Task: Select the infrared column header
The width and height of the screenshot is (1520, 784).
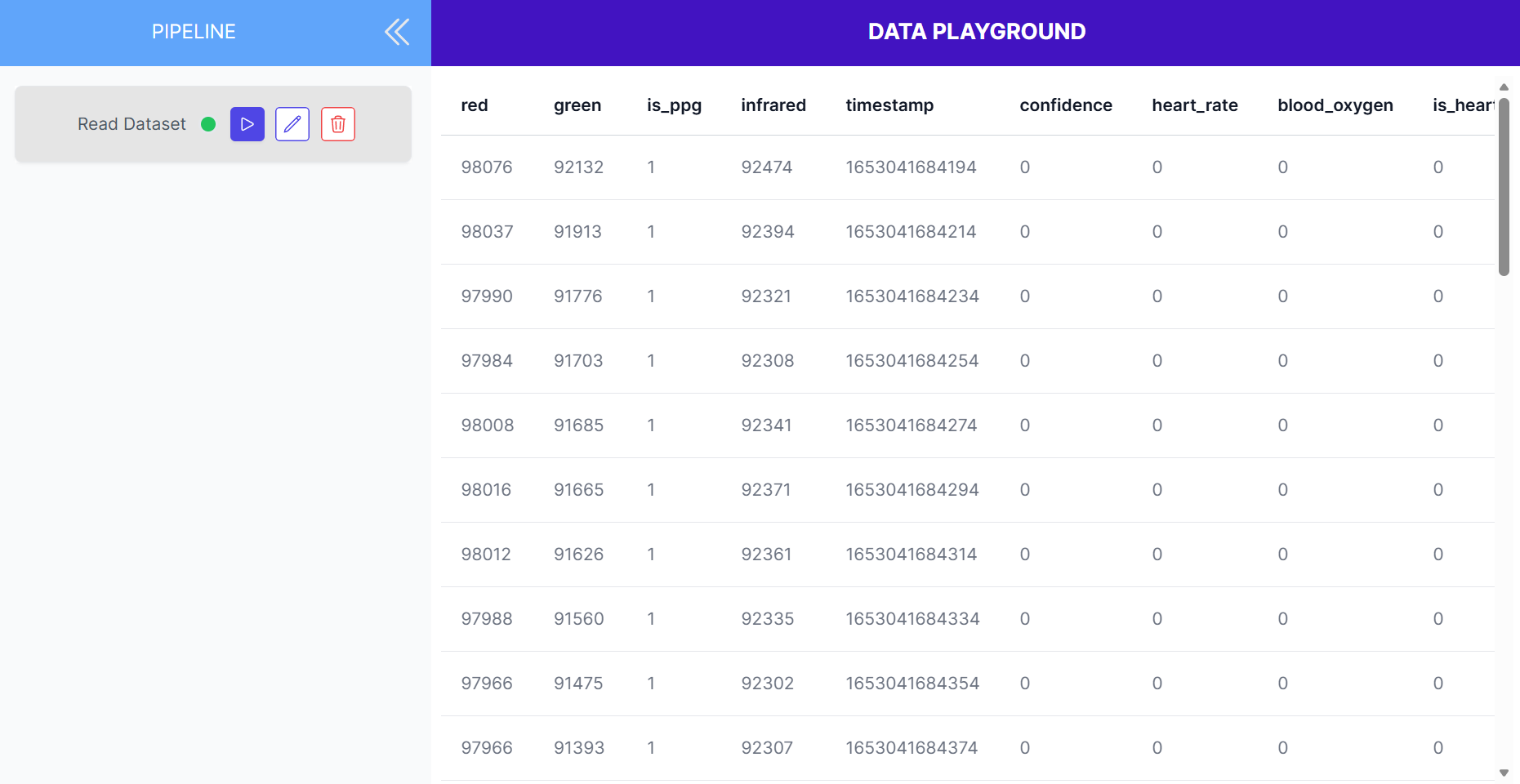Action: 773,105
